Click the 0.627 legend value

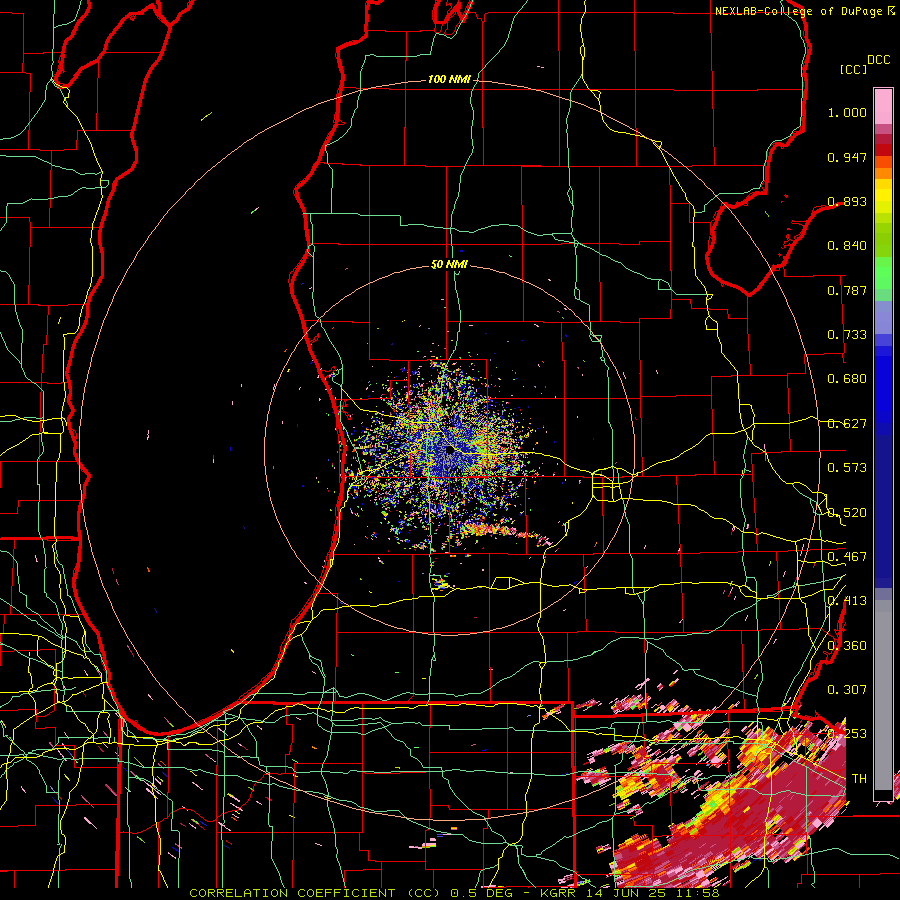(x=847, y=424)
